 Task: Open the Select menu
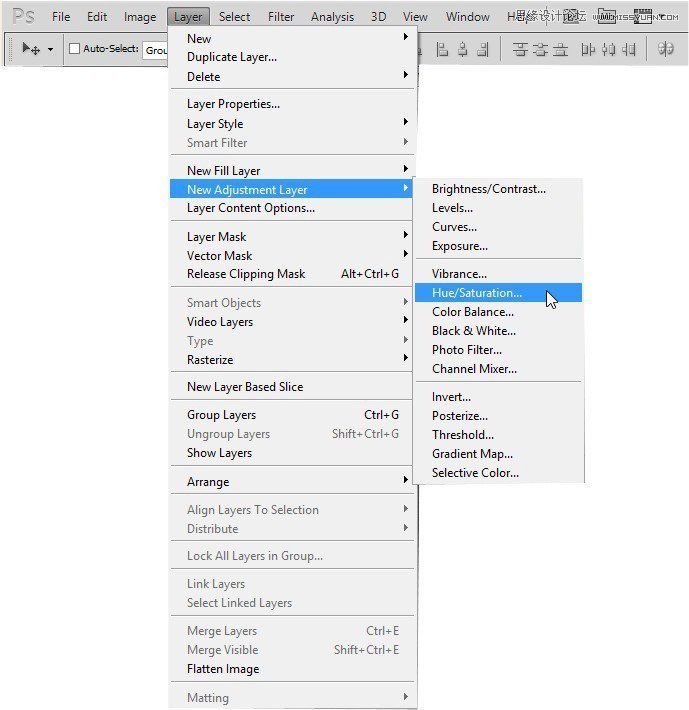234,17
